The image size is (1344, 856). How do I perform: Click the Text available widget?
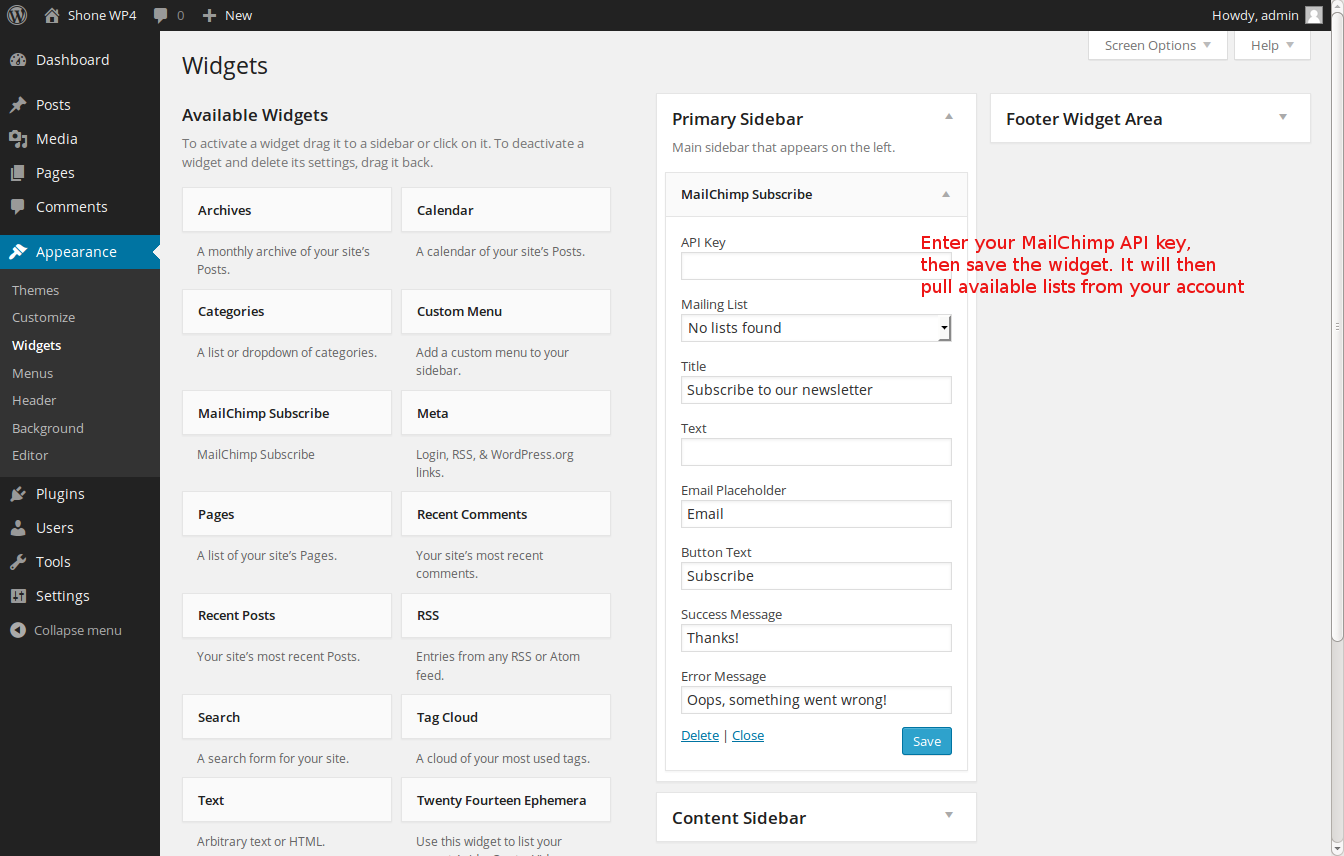(287, 800)
